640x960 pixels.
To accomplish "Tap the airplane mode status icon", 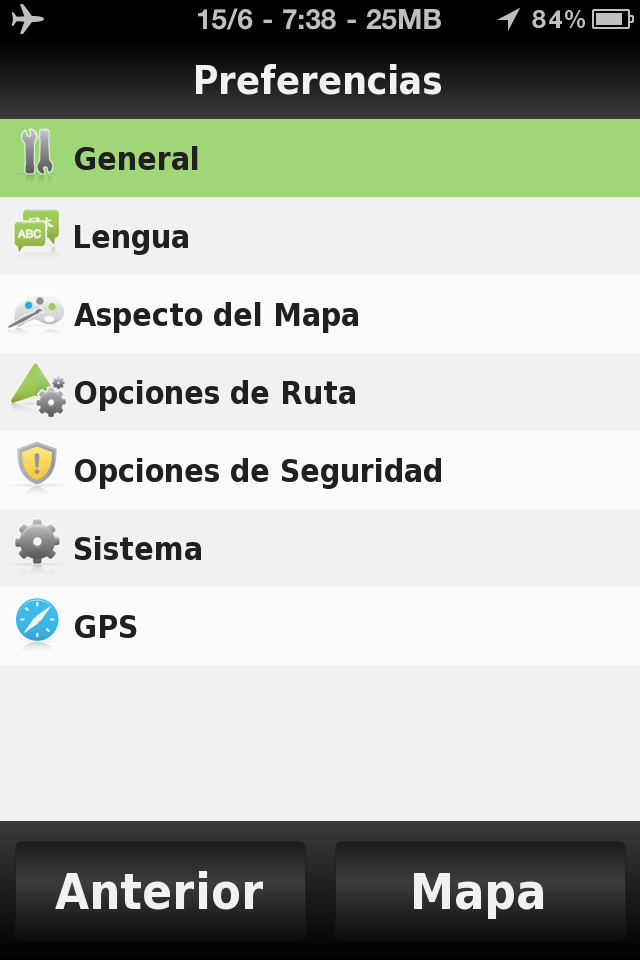I will tap(28, 19).
